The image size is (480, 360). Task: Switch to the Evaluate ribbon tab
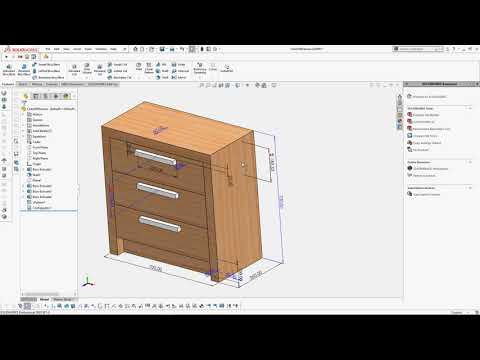click(52, 84)
